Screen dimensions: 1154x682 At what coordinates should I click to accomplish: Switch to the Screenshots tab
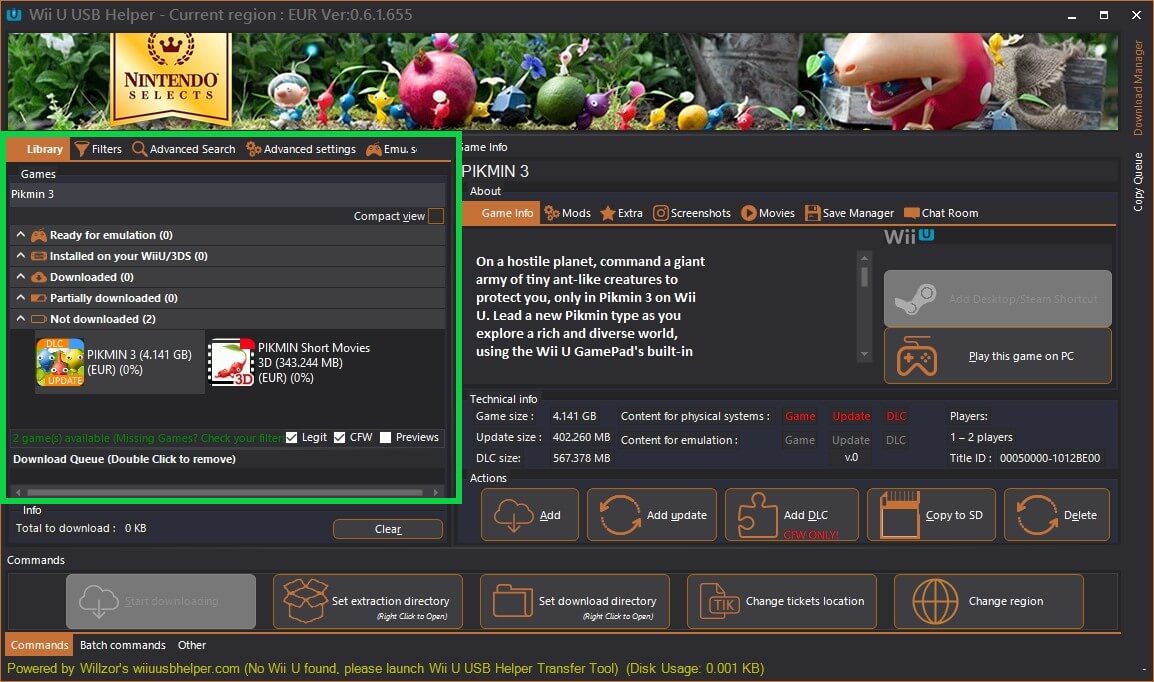[x=692, y=213]
